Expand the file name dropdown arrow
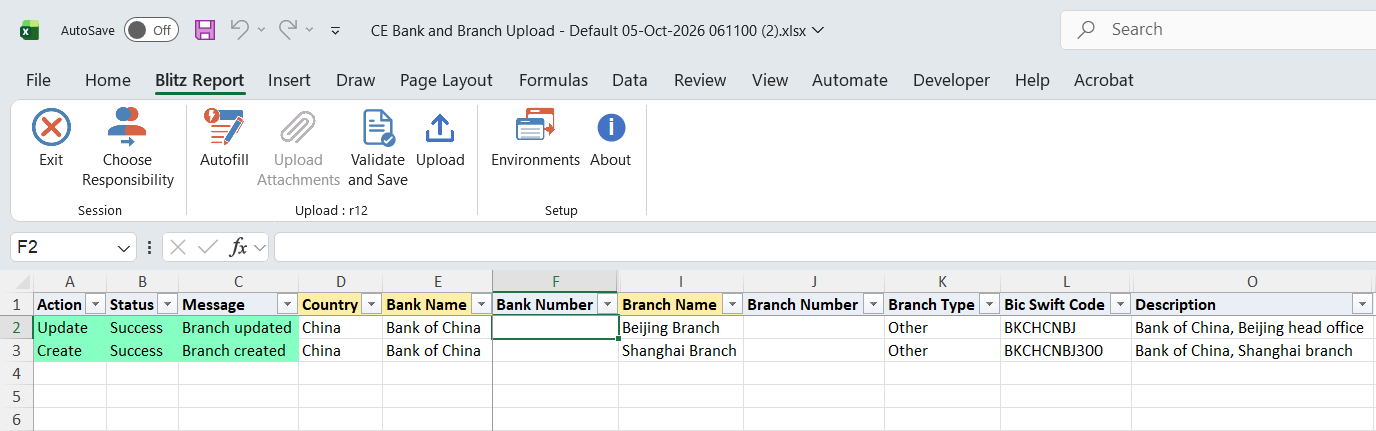This screenshot has width=1376, height=431. click(819, 30)
